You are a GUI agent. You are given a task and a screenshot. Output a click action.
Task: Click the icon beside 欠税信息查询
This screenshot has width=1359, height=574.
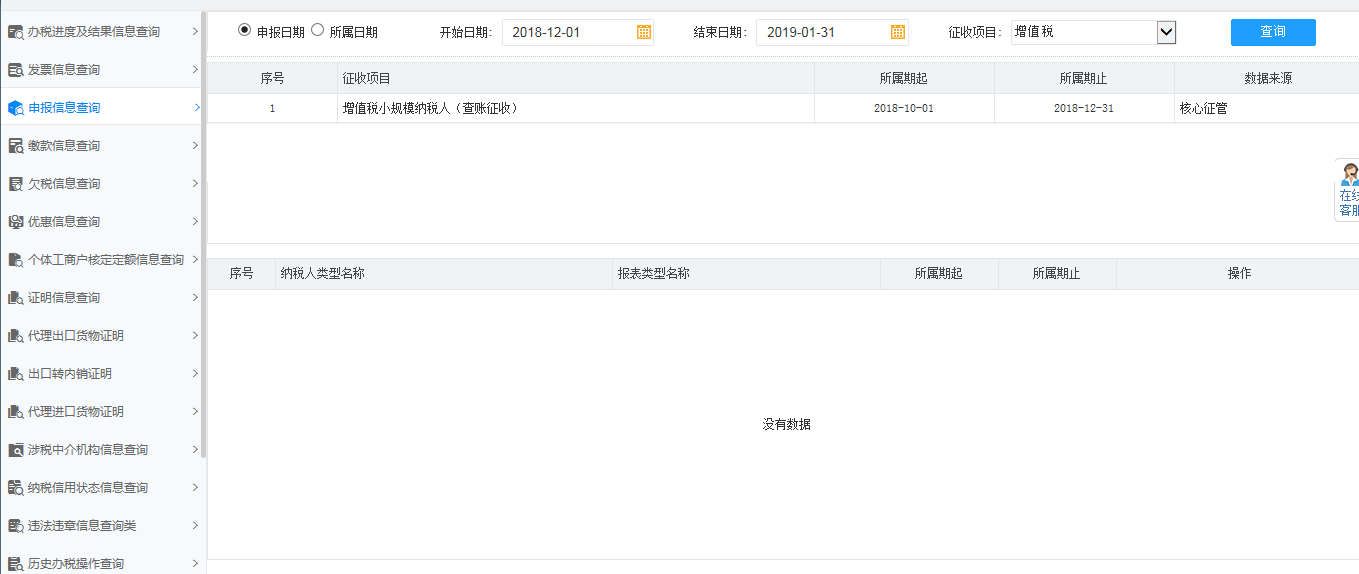pos(15,184)
